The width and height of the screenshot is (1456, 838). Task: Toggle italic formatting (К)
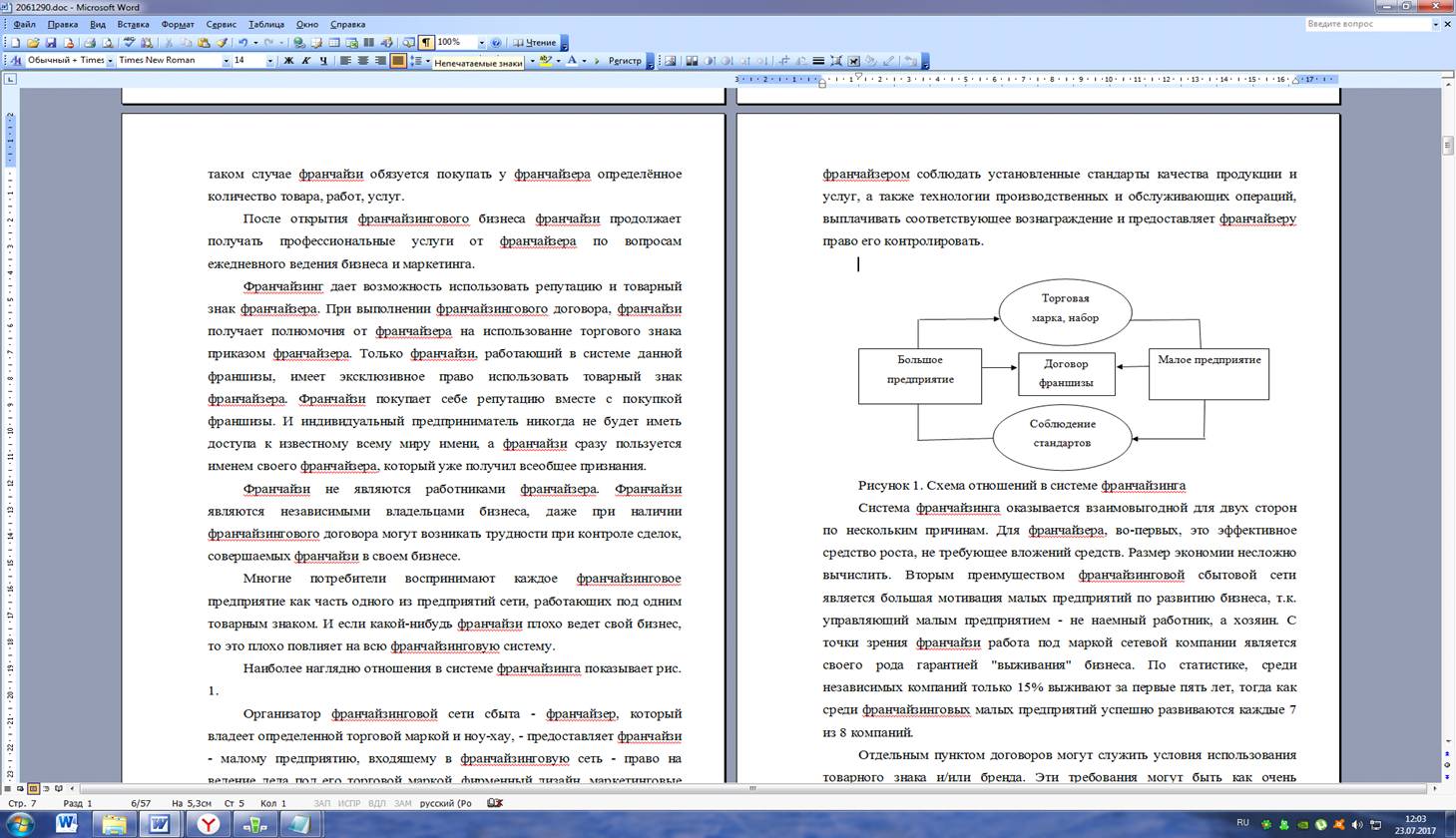click(x=306, y=61)
